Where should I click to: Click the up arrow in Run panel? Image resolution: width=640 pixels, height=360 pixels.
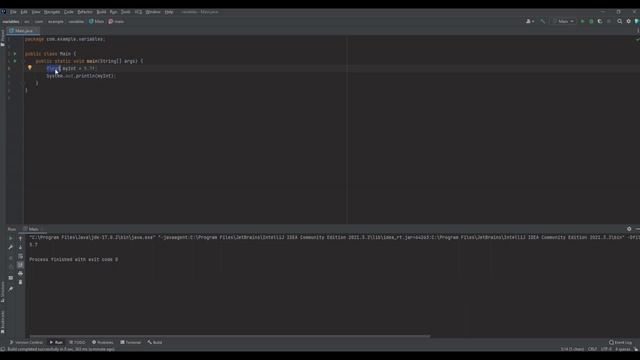tap(20, 238)
